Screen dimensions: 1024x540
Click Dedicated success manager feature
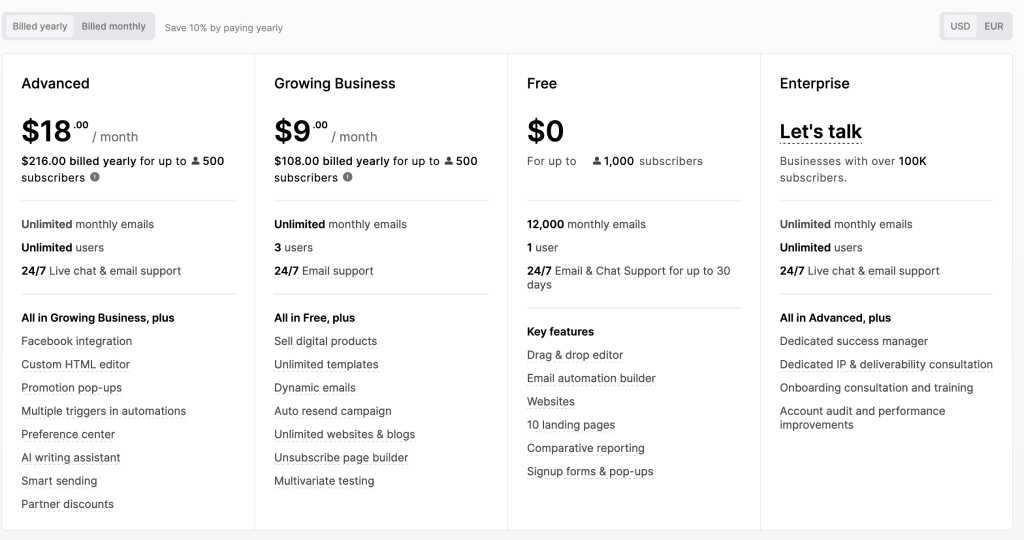point(854,341)
